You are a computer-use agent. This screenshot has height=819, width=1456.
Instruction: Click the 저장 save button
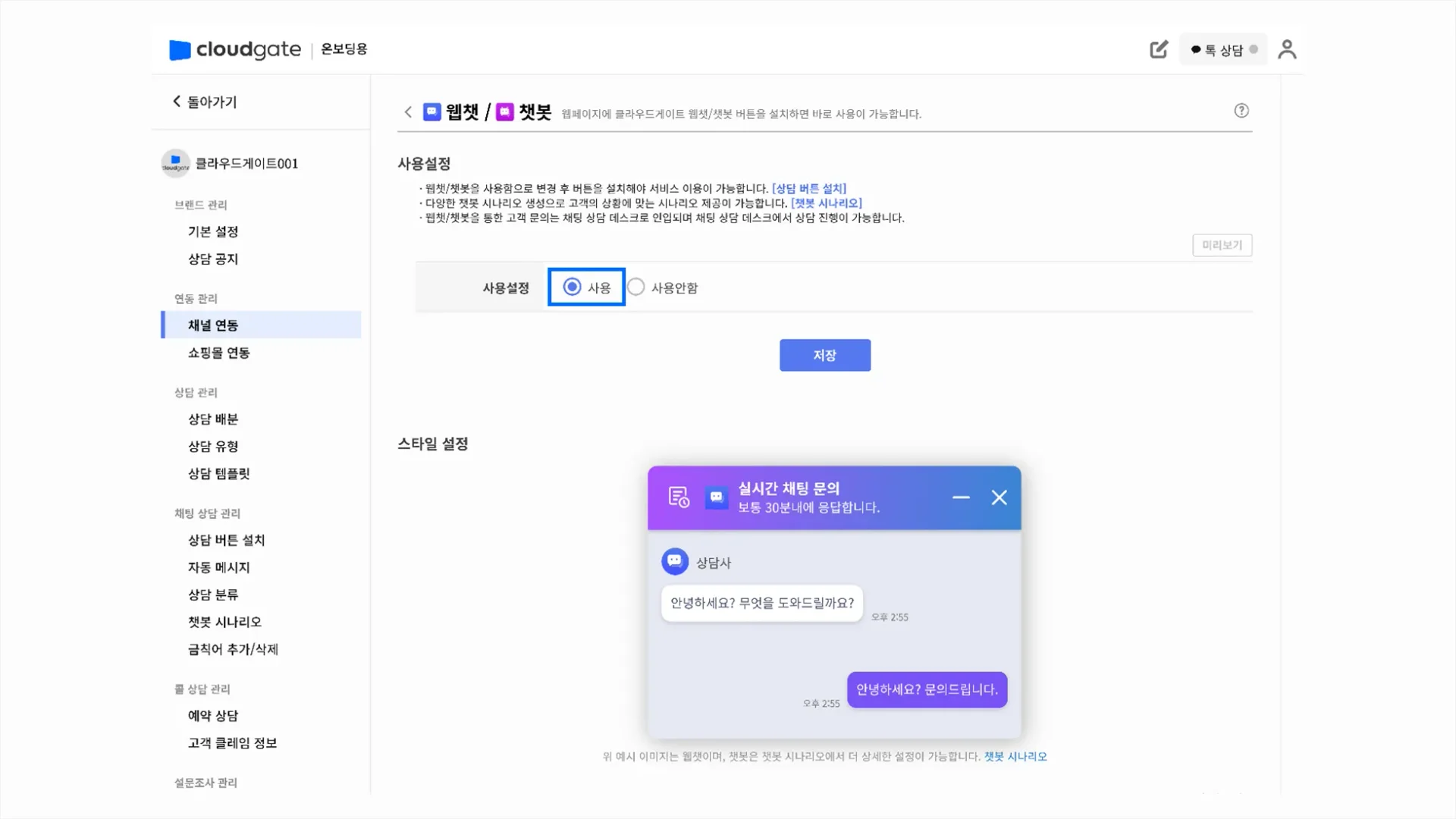[x=824, y=355]
